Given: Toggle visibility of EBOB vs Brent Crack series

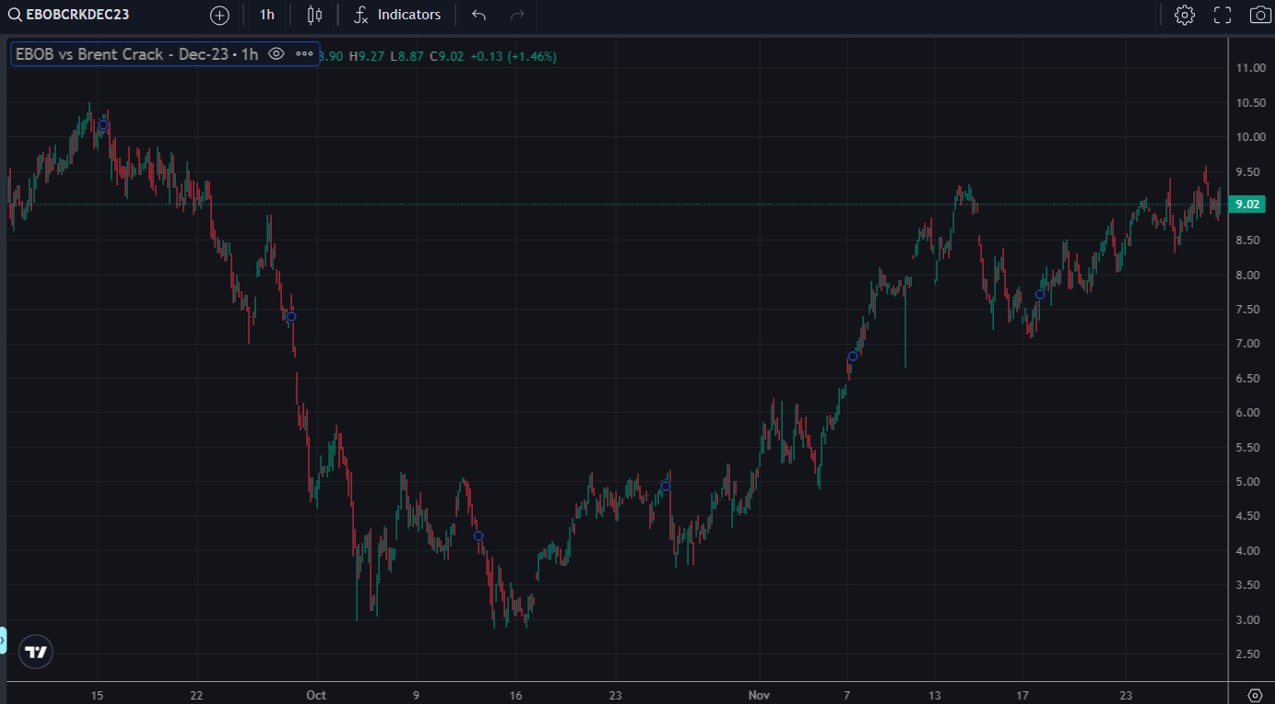Looking at the screenshot, I should 277,54.
